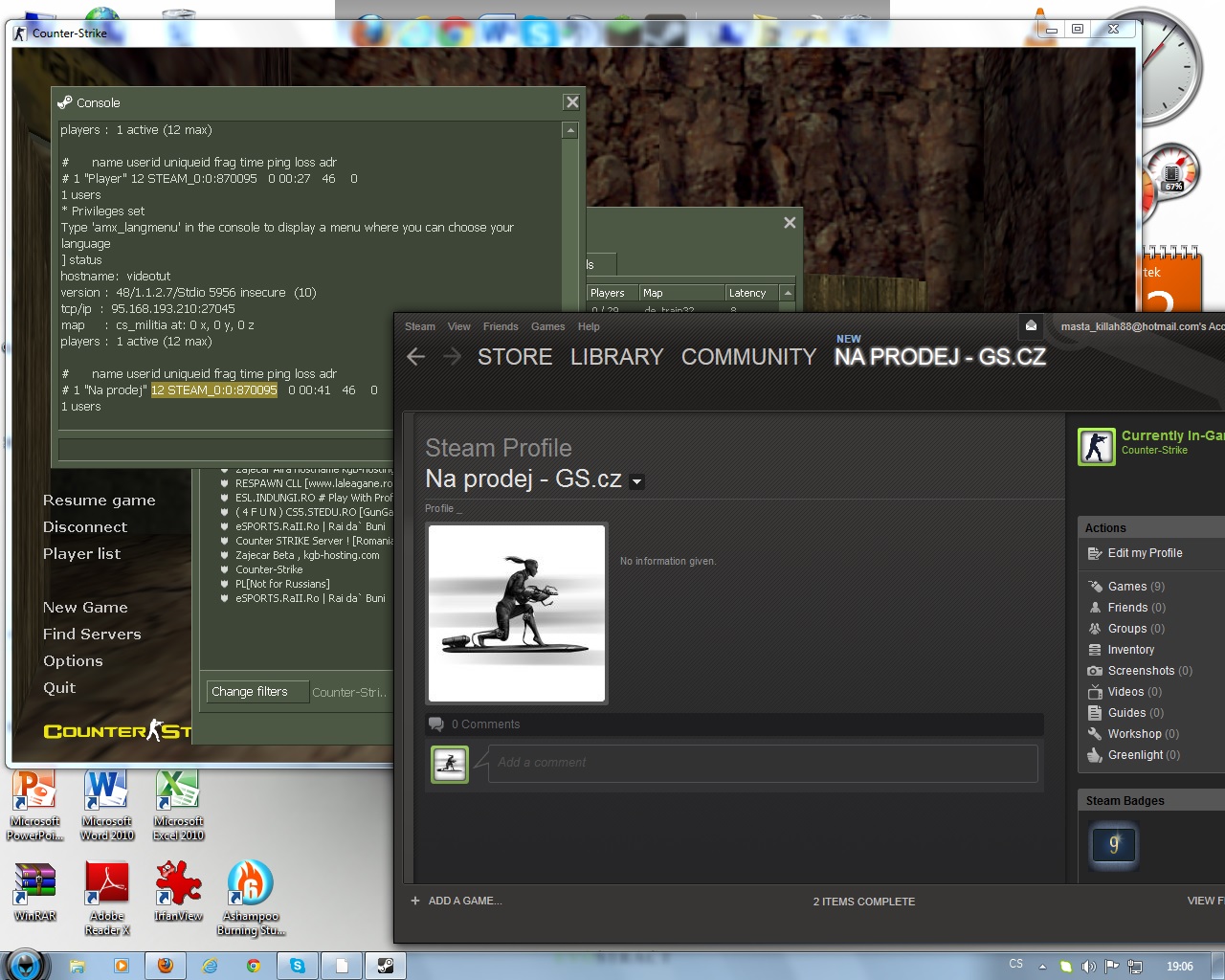Select Find Servers in game menu
This screenshot has height=980, width=1225.
[x=92, y=634]
